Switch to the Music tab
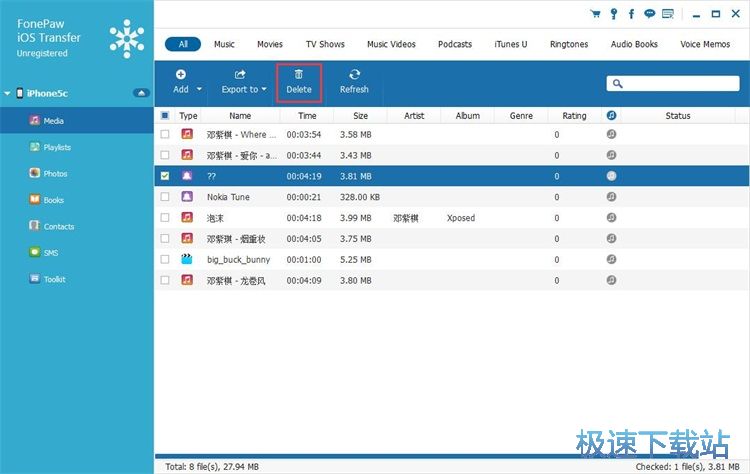Screen dimensions: 750x474 click(224, 44)
